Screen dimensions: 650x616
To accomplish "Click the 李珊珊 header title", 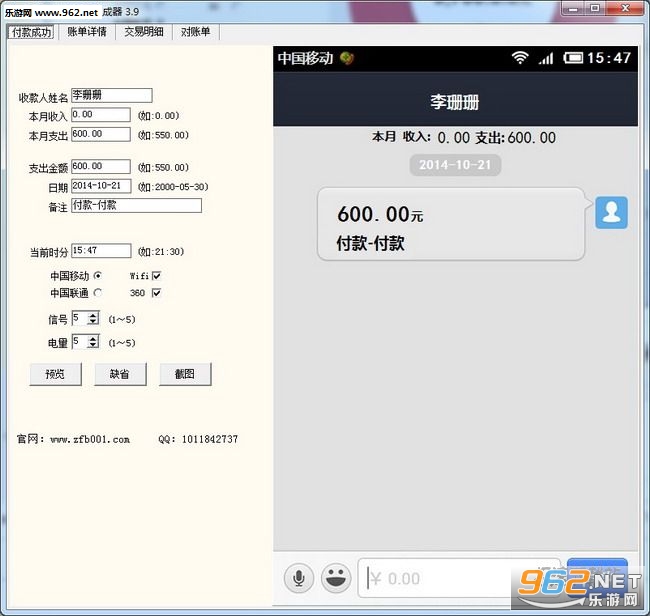I will pyautogui.click(x=455, y=102).
